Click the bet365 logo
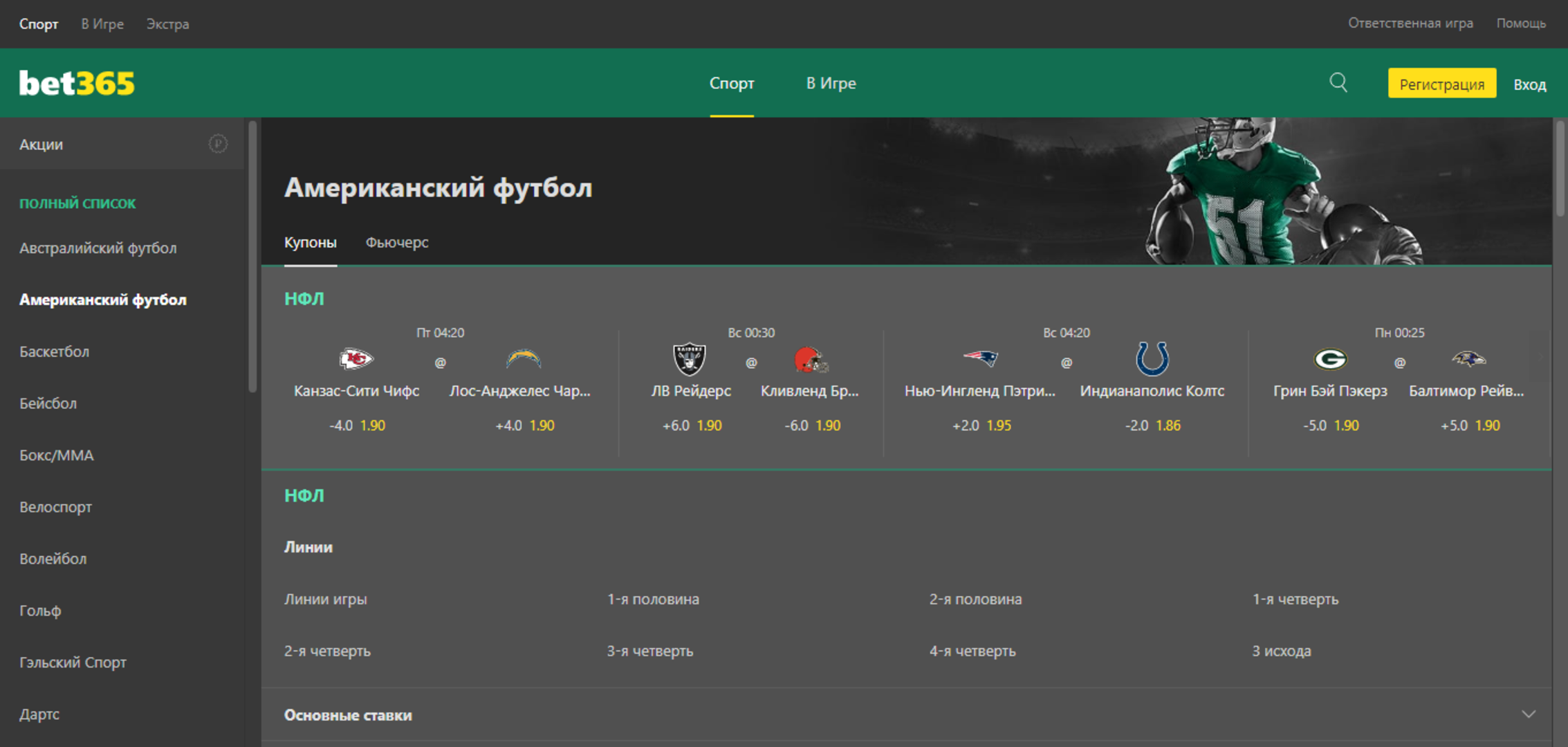This screenshot has height=747, width=1568. 77,83
